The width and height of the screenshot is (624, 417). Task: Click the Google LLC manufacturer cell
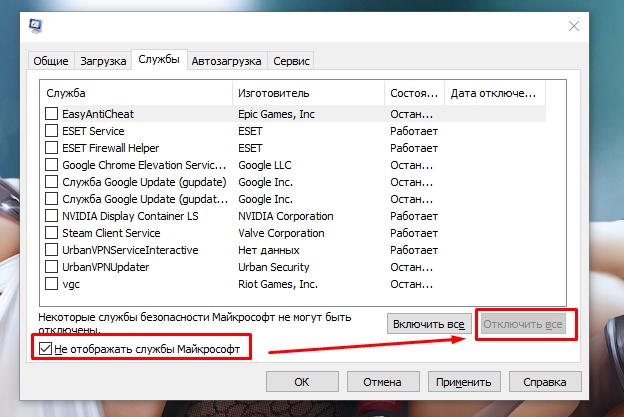[x=265, y=165]
